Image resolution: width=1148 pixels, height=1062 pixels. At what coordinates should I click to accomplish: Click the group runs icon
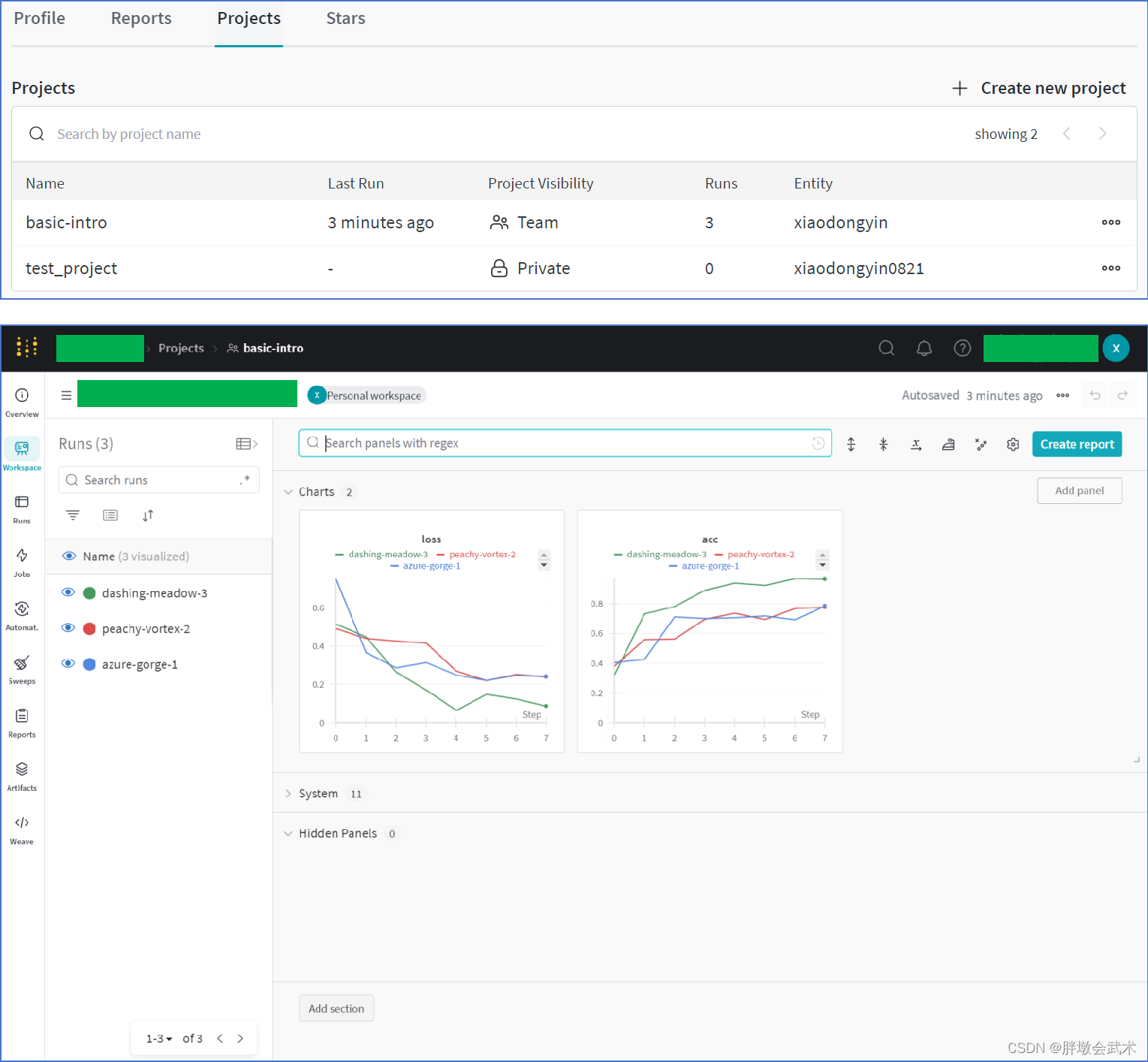click(110, 515)
